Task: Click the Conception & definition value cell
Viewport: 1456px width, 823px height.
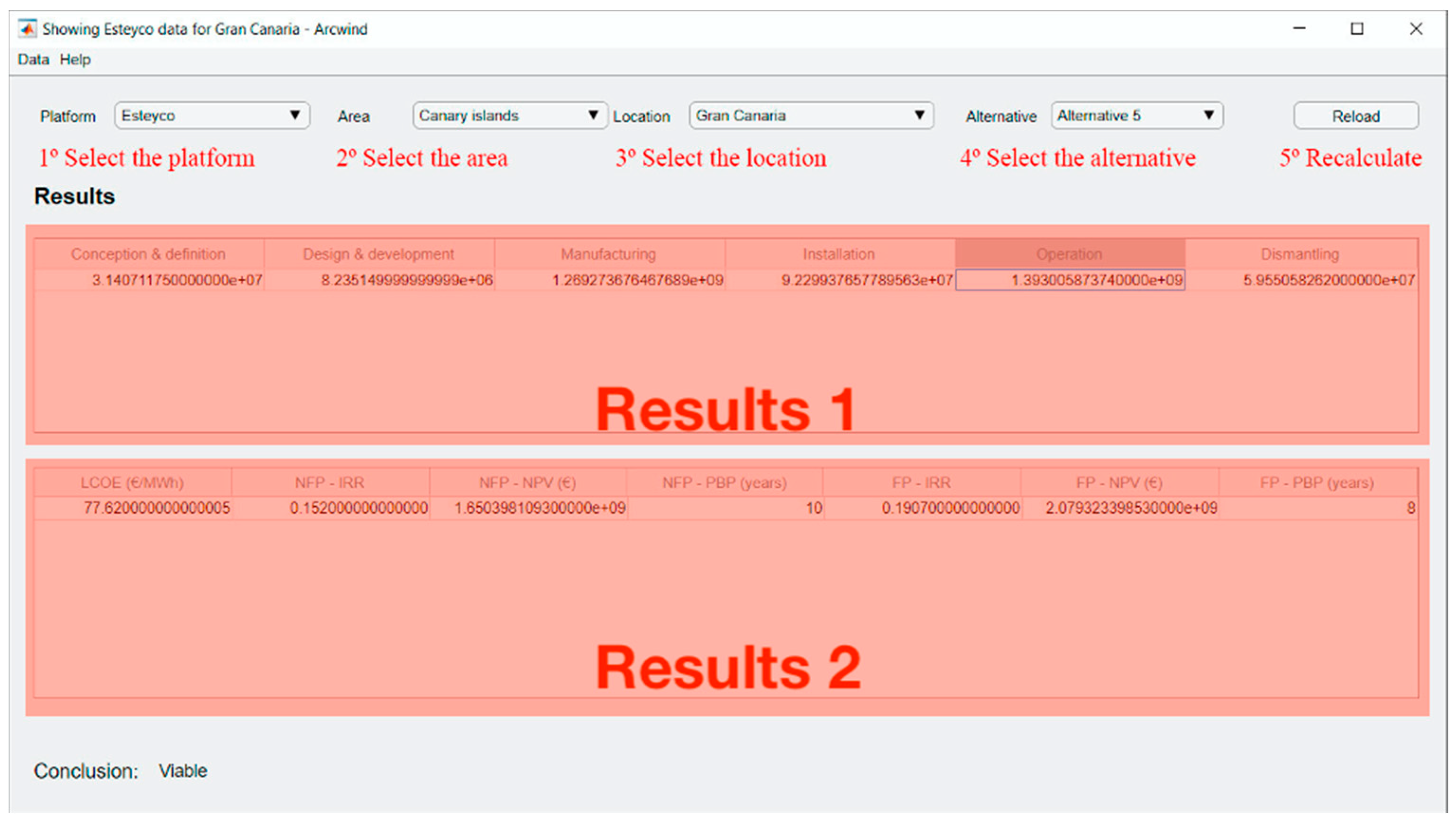Action: coord(149,280)
